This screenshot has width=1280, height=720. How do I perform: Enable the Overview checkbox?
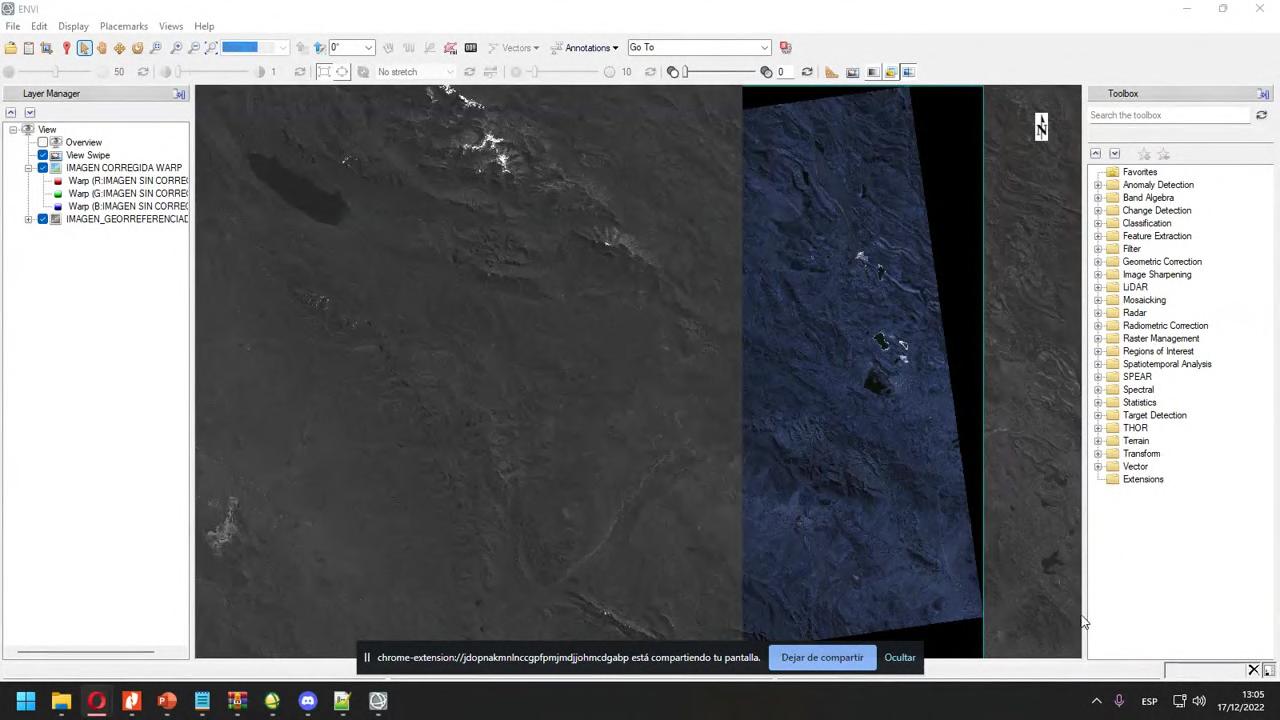point(43,143)
